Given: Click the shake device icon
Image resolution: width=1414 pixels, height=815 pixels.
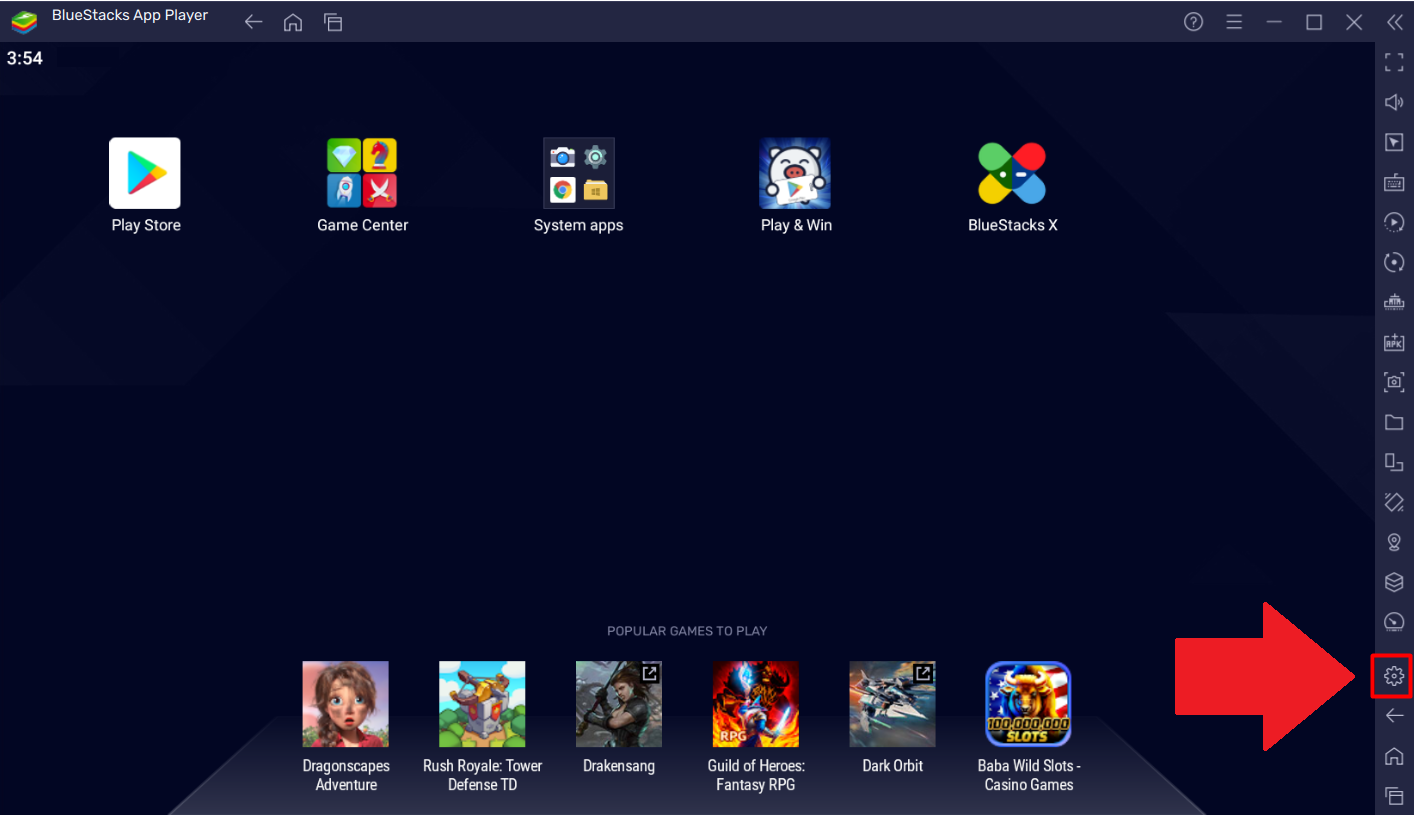Looking at the screenshot, I should 1394,502.
